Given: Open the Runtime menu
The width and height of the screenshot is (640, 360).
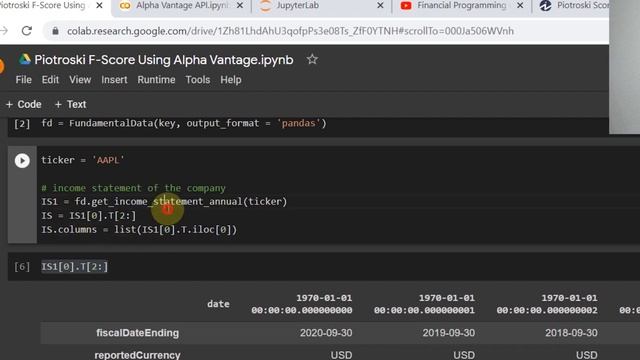Looking at the screenshot, I should coord(156,80).
